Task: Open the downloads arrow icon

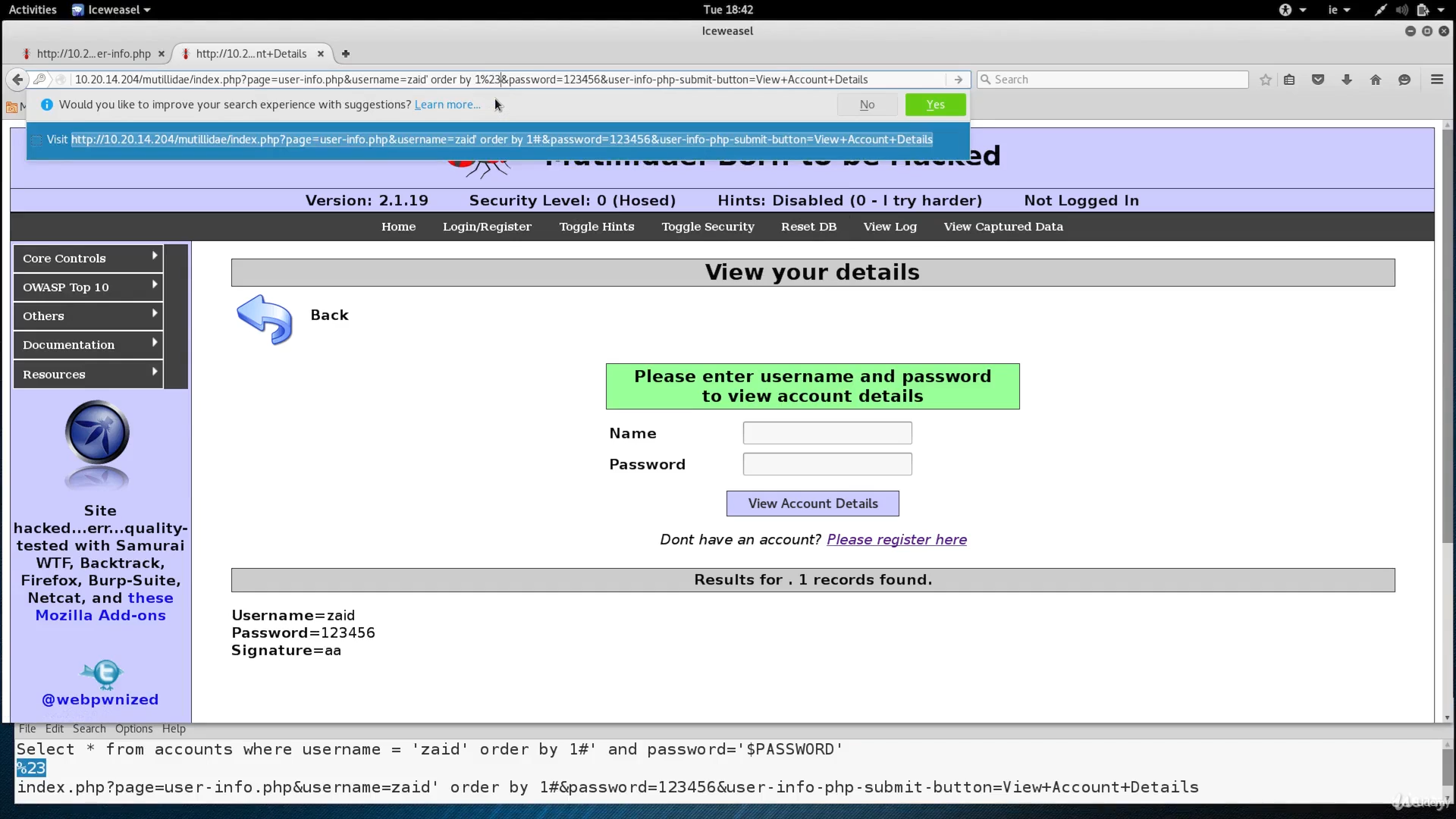Action: click(1347, 80)
